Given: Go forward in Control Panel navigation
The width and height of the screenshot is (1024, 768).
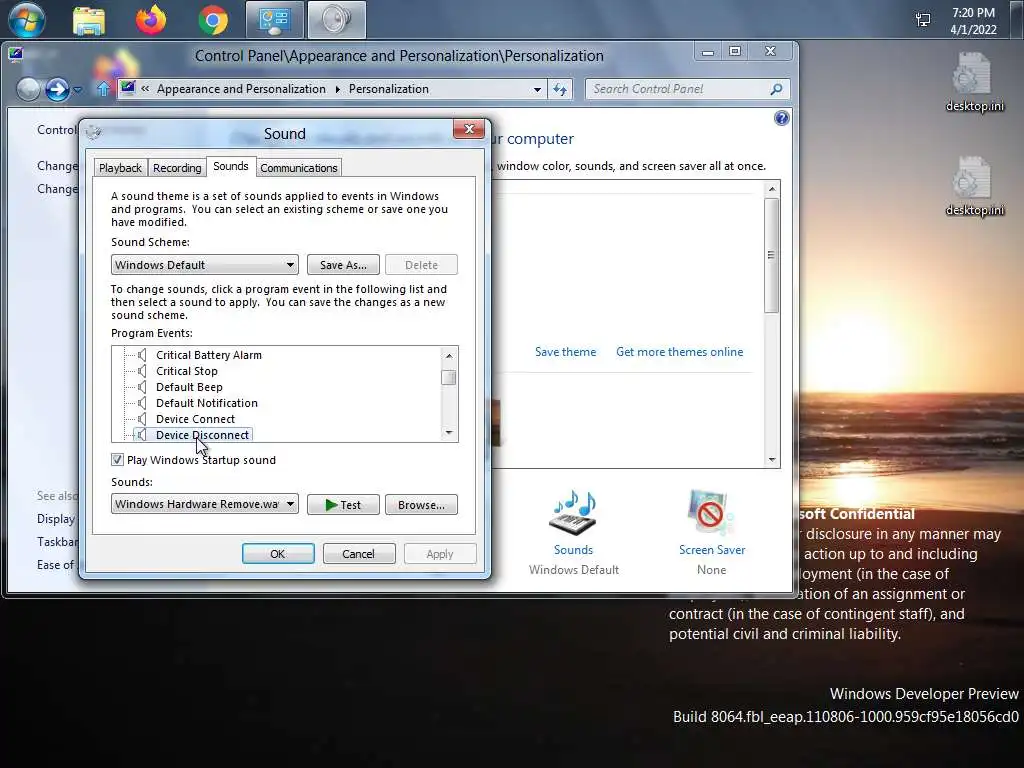Looking at the screenshot, I should coord(57,89).
